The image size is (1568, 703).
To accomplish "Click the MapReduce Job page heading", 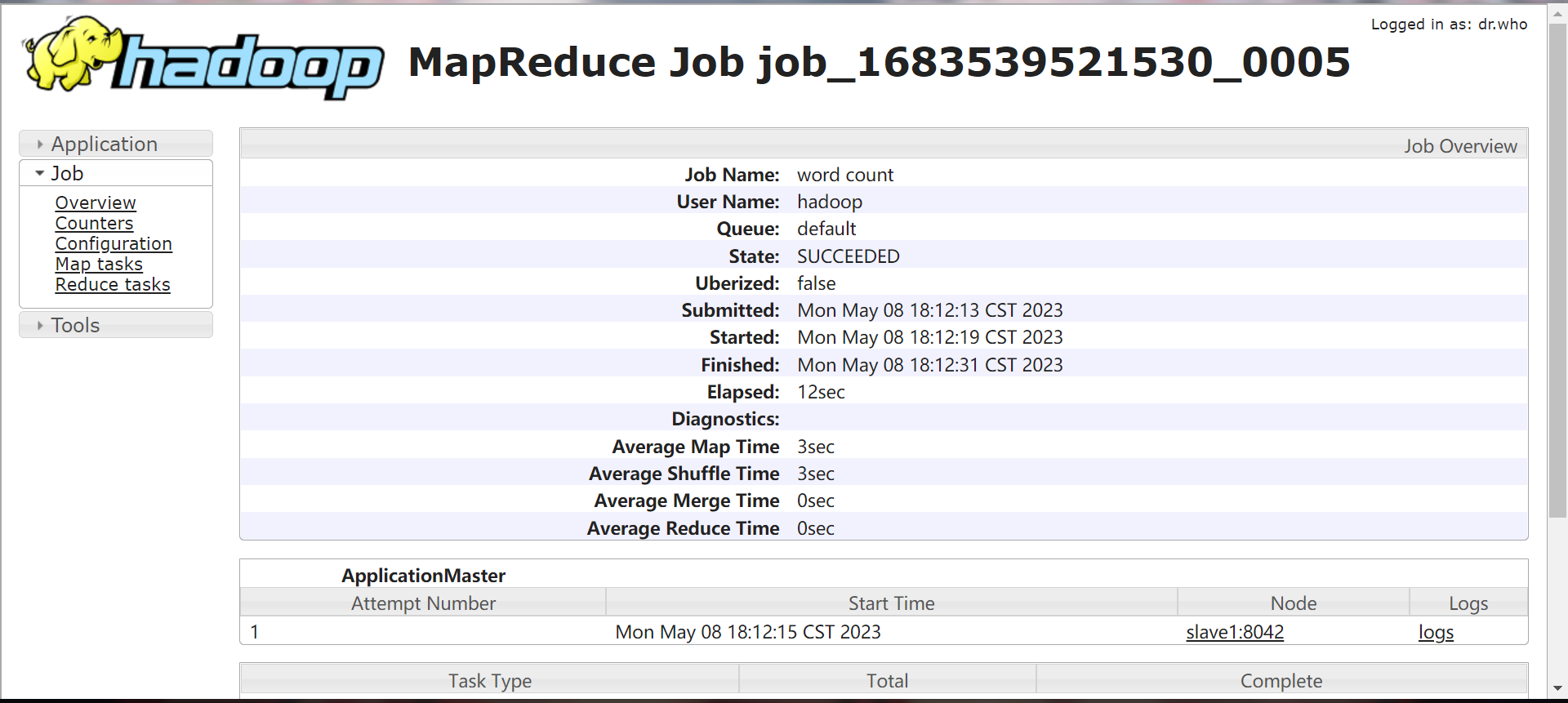I will coord(880,62).
